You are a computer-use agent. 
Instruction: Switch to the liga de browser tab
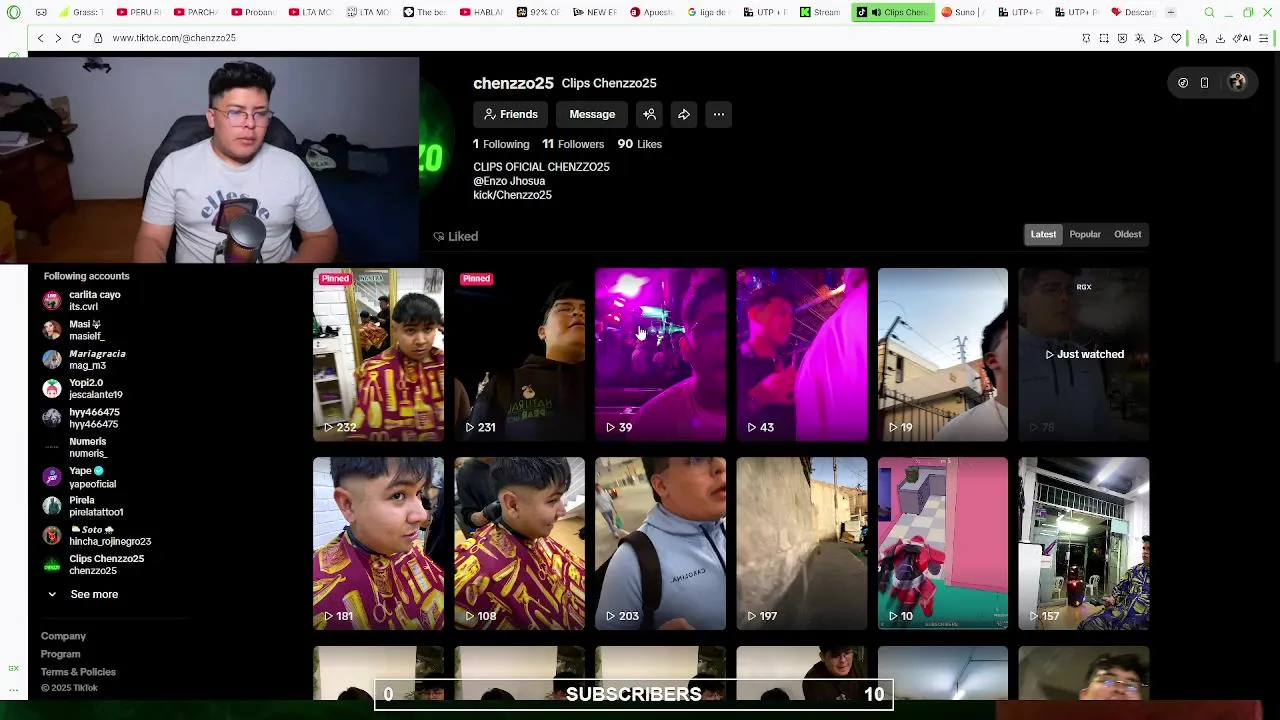click(707, 12)
